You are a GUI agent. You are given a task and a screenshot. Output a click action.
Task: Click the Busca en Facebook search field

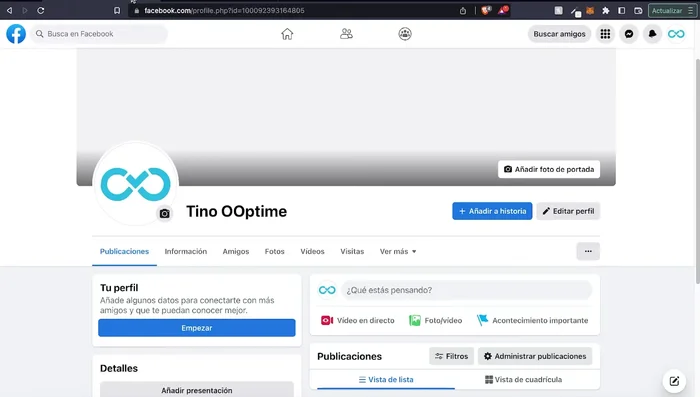pos(99,34)
